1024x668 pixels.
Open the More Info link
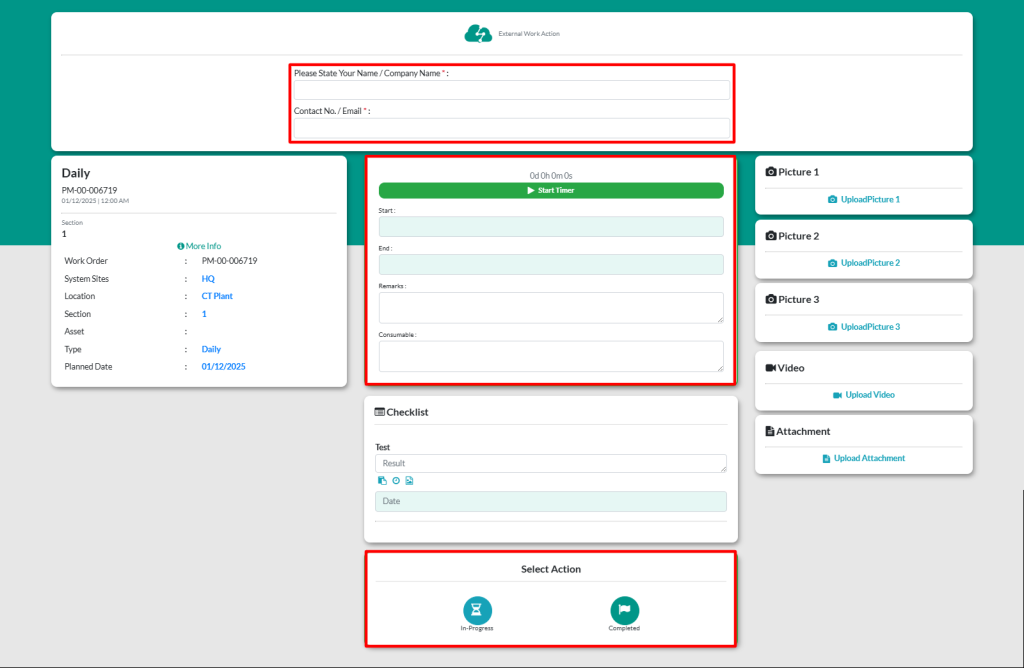[x=199, y=246]
